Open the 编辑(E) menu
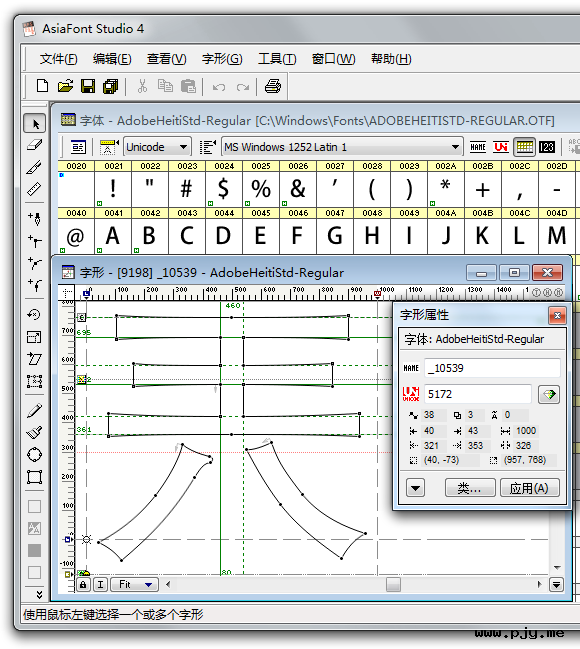Screen dimensions: 580x649 pyautogui.click(x=112, y=59)
